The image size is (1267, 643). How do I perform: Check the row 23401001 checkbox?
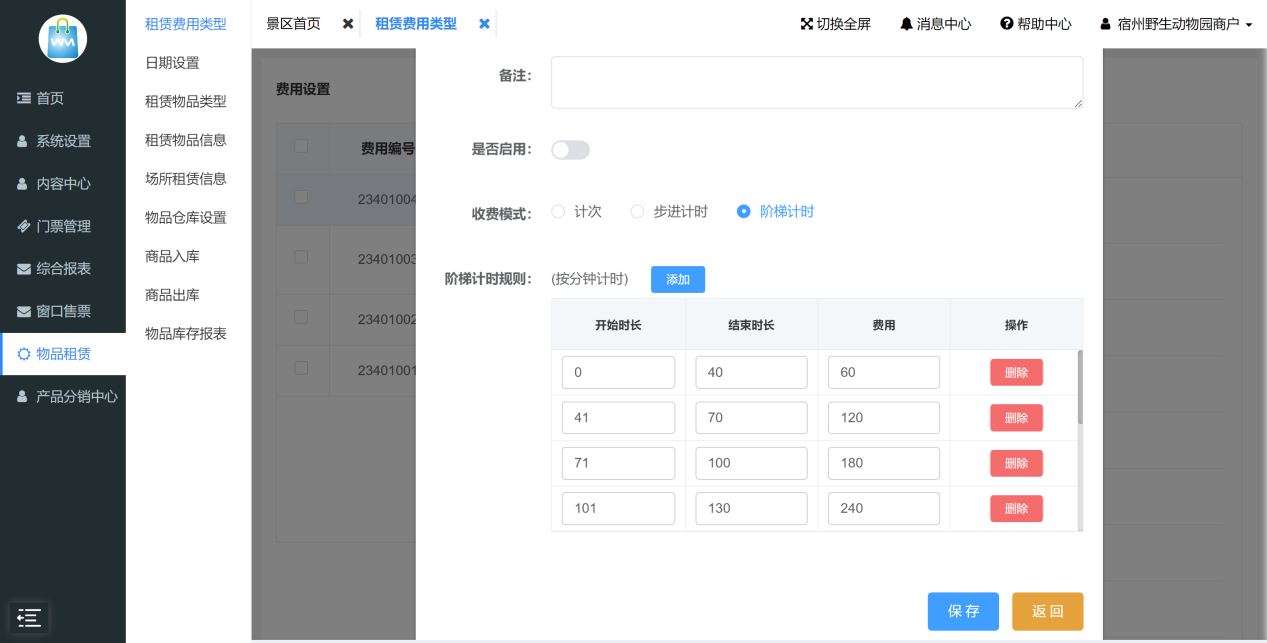click(x=301, y=367)
